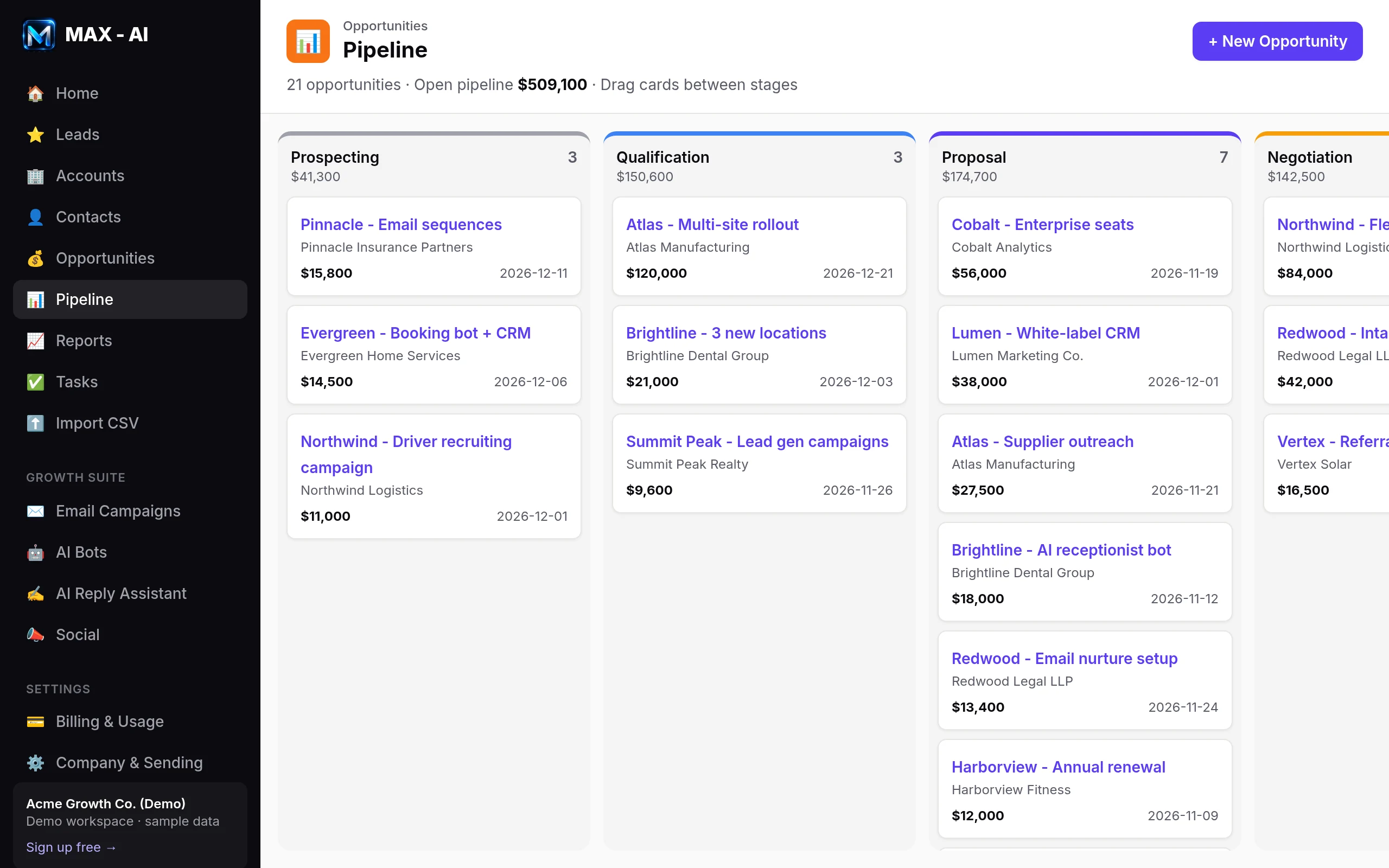This screenshot has width=1389, height=868.
Task: Click the Qualification stage total $150,600
Action: [x=645, y=177]
